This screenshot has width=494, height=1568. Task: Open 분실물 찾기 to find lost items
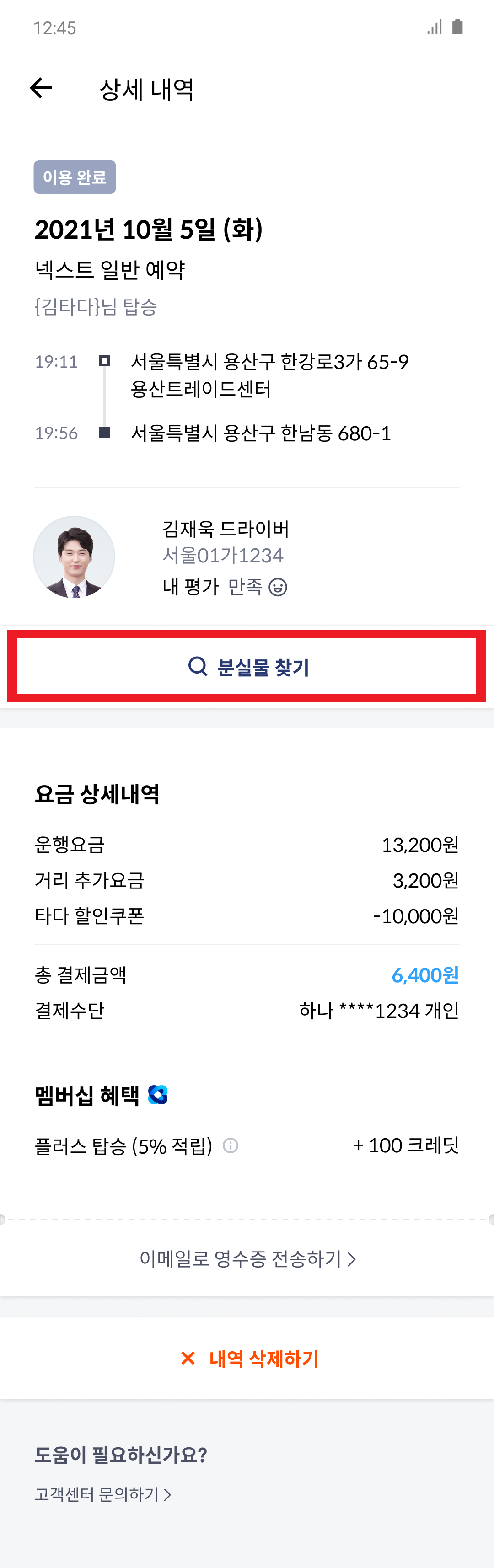tap(247, 667)
